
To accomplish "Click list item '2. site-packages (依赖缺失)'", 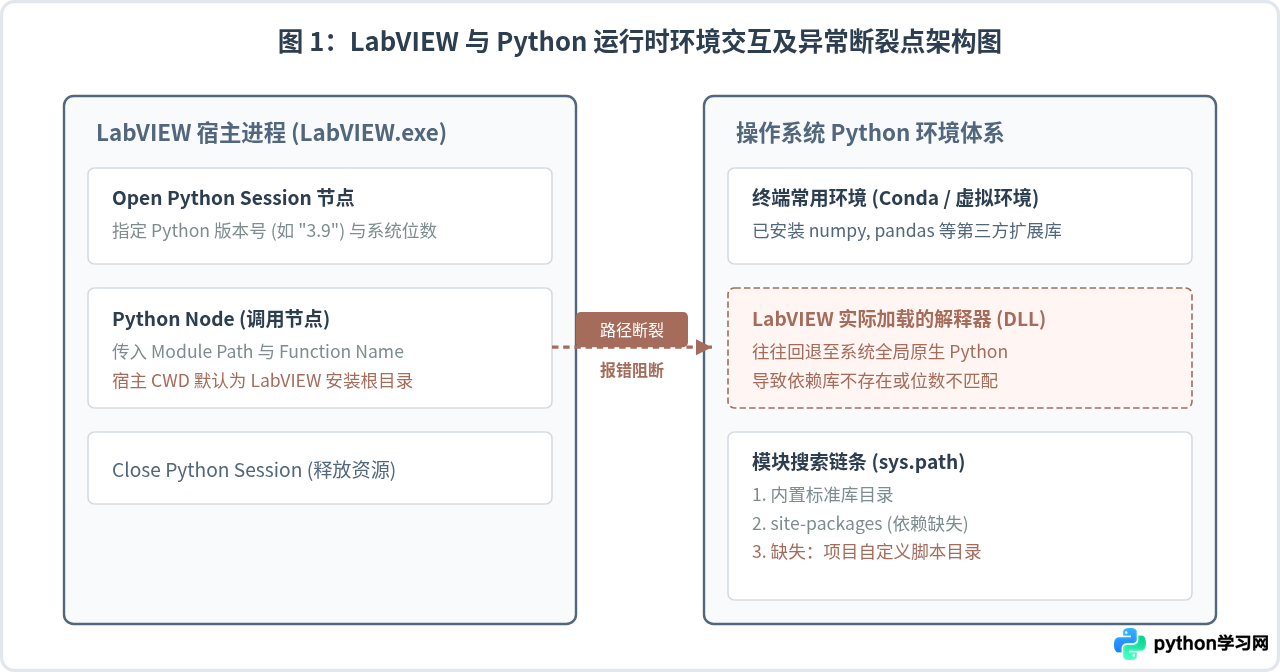I will click(x=860, y=523).
